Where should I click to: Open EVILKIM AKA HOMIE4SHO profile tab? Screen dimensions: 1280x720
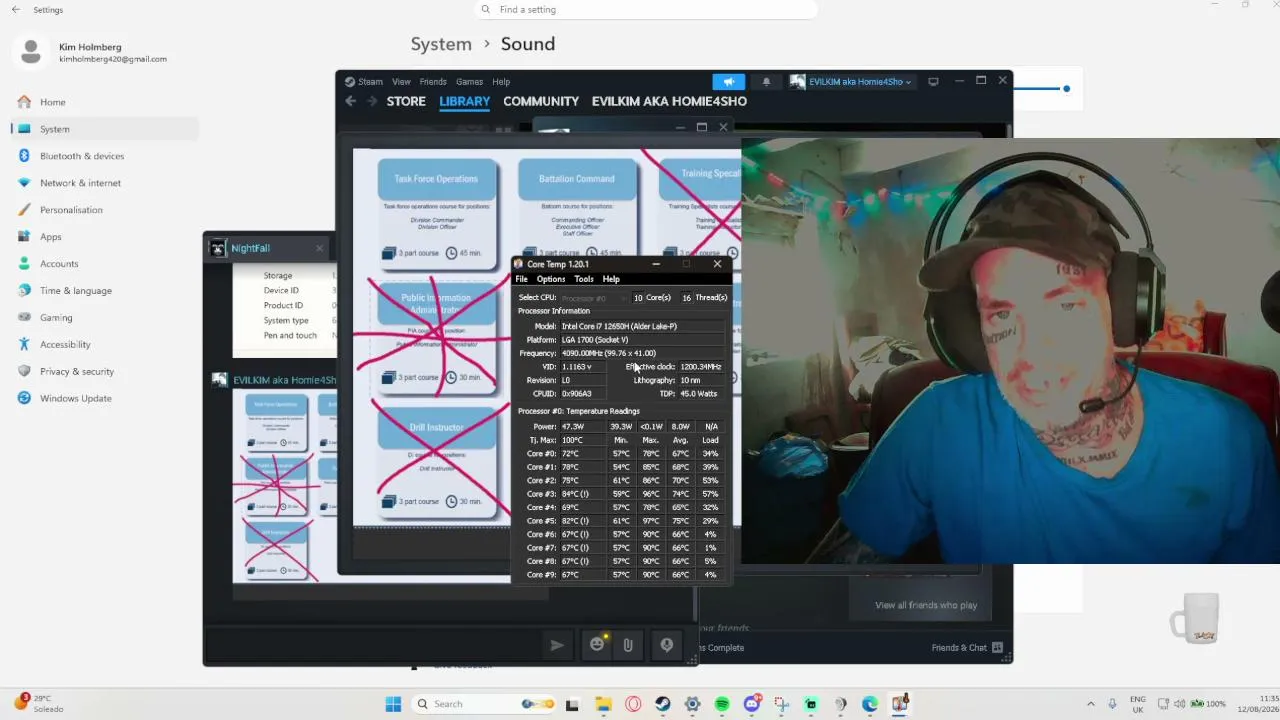click(669, 101)
